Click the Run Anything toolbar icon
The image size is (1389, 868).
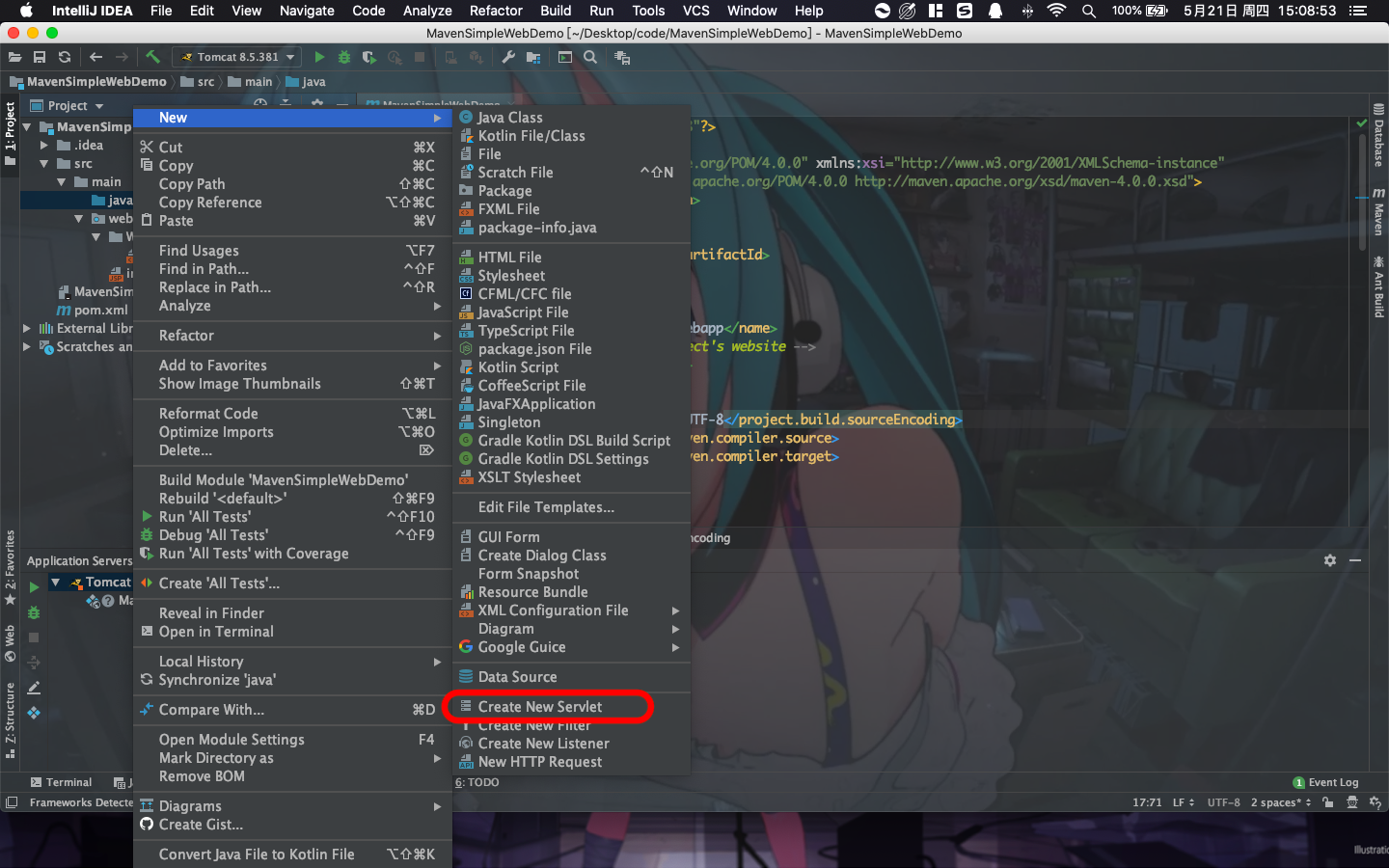565,57
